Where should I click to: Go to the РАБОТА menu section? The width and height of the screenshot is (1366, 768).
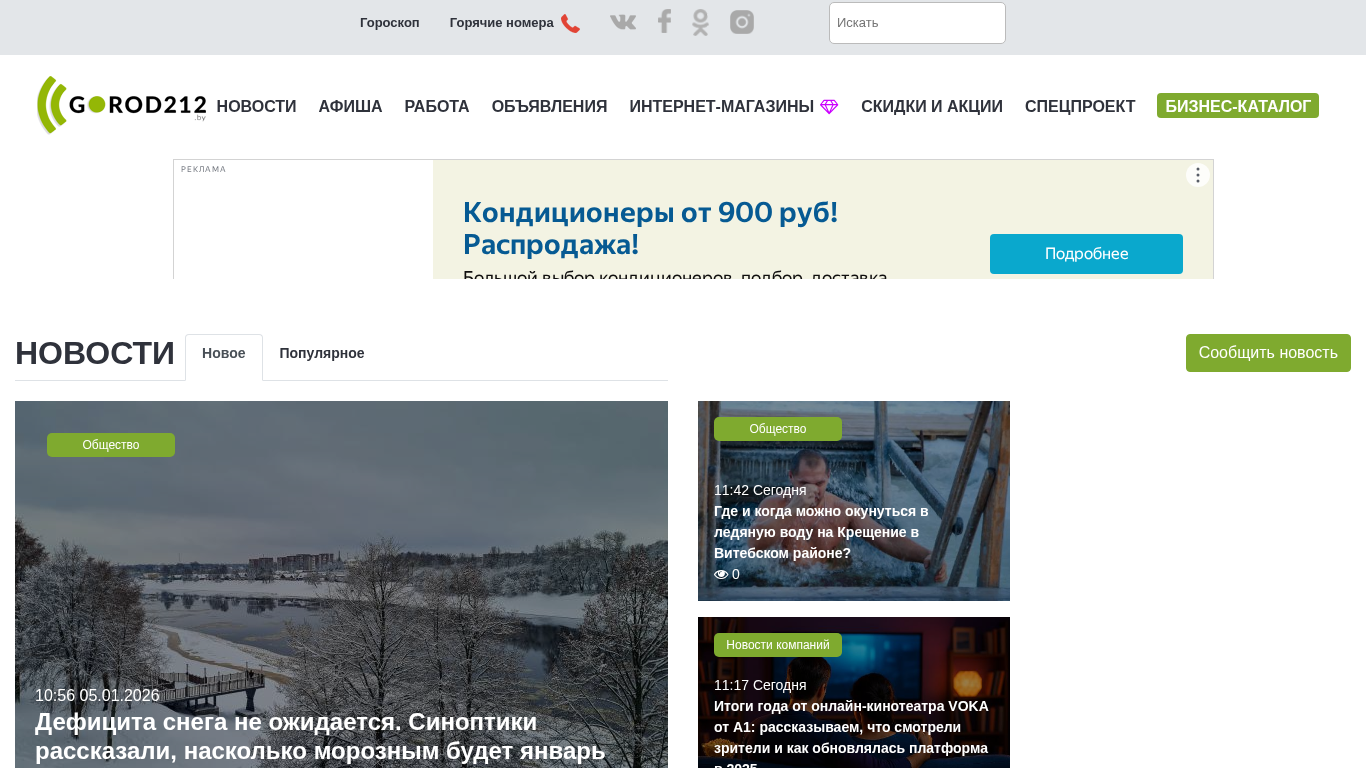coord(437,107)
